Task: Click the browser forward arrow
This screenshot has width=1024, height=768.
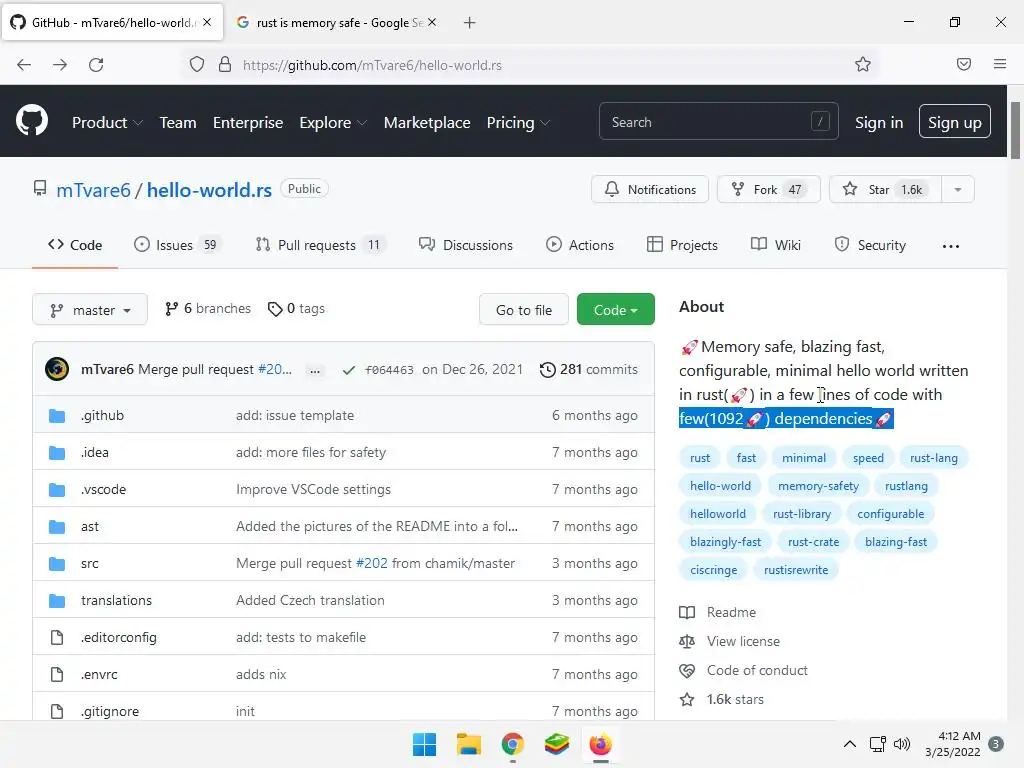Action: (60, 65)
